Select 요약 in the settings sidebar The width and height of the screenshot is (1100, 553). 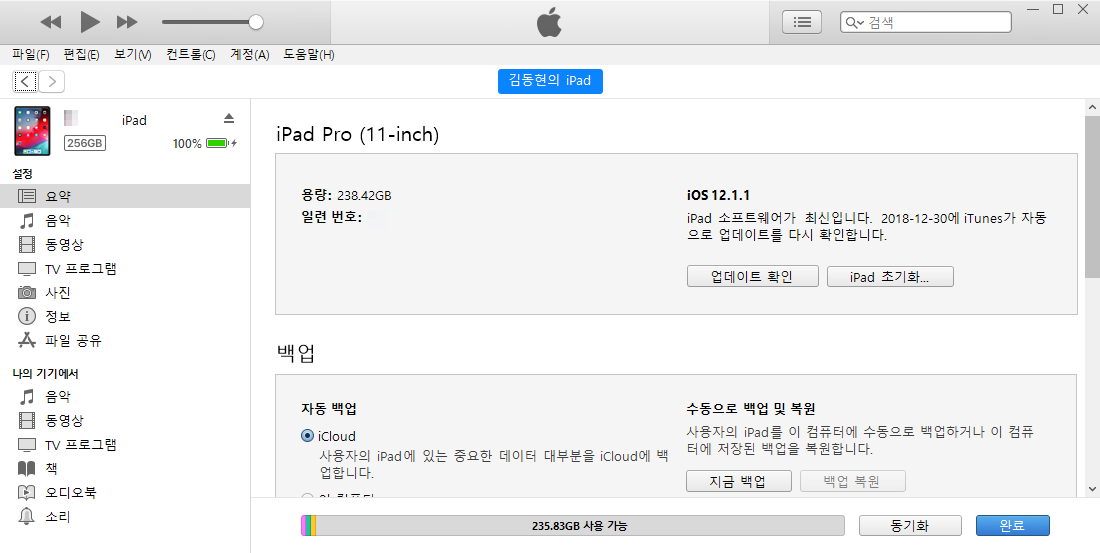click(x=125, y=196)
